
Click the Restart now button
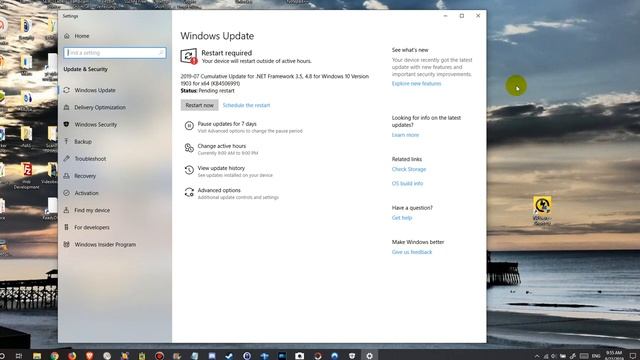[199, 105]
